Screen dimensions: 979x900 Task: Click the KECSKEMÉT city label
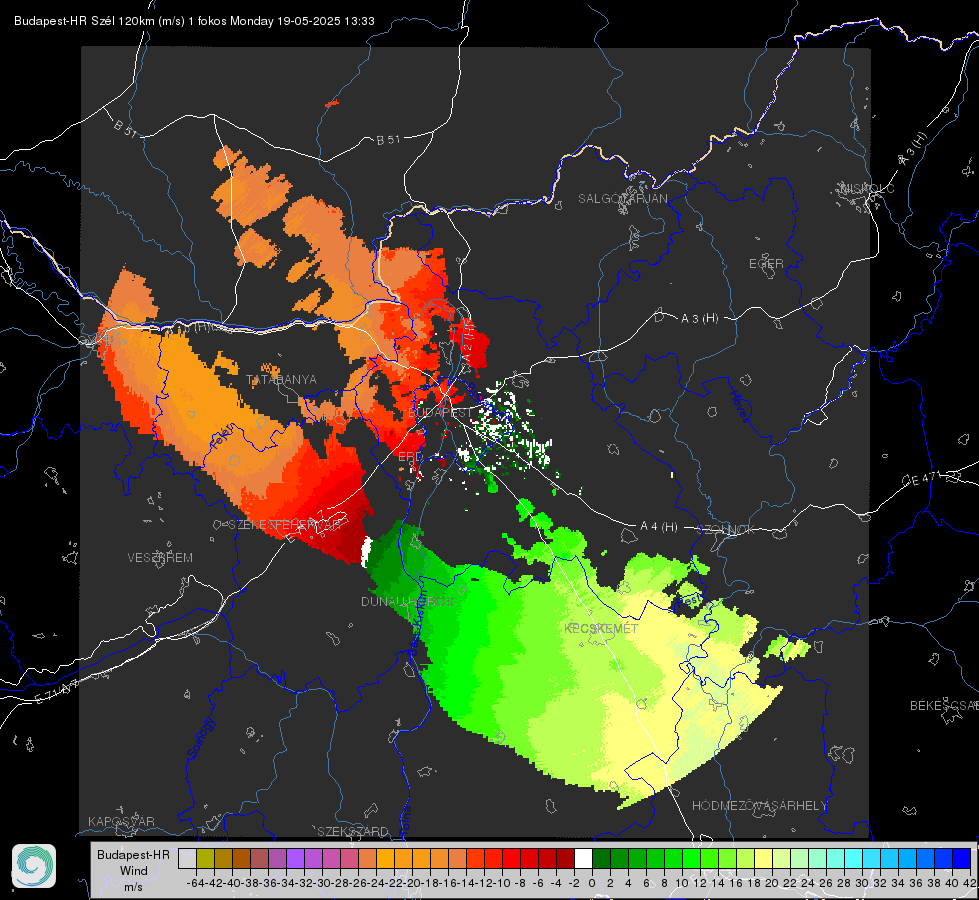click(601, 628)
